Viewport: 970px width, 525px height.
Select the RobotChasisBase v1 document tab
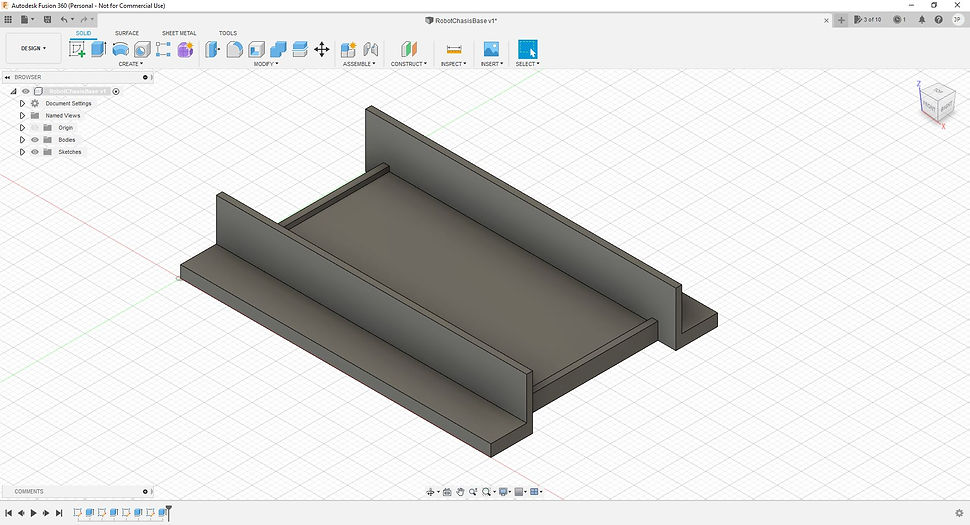(x=461, y=20)
